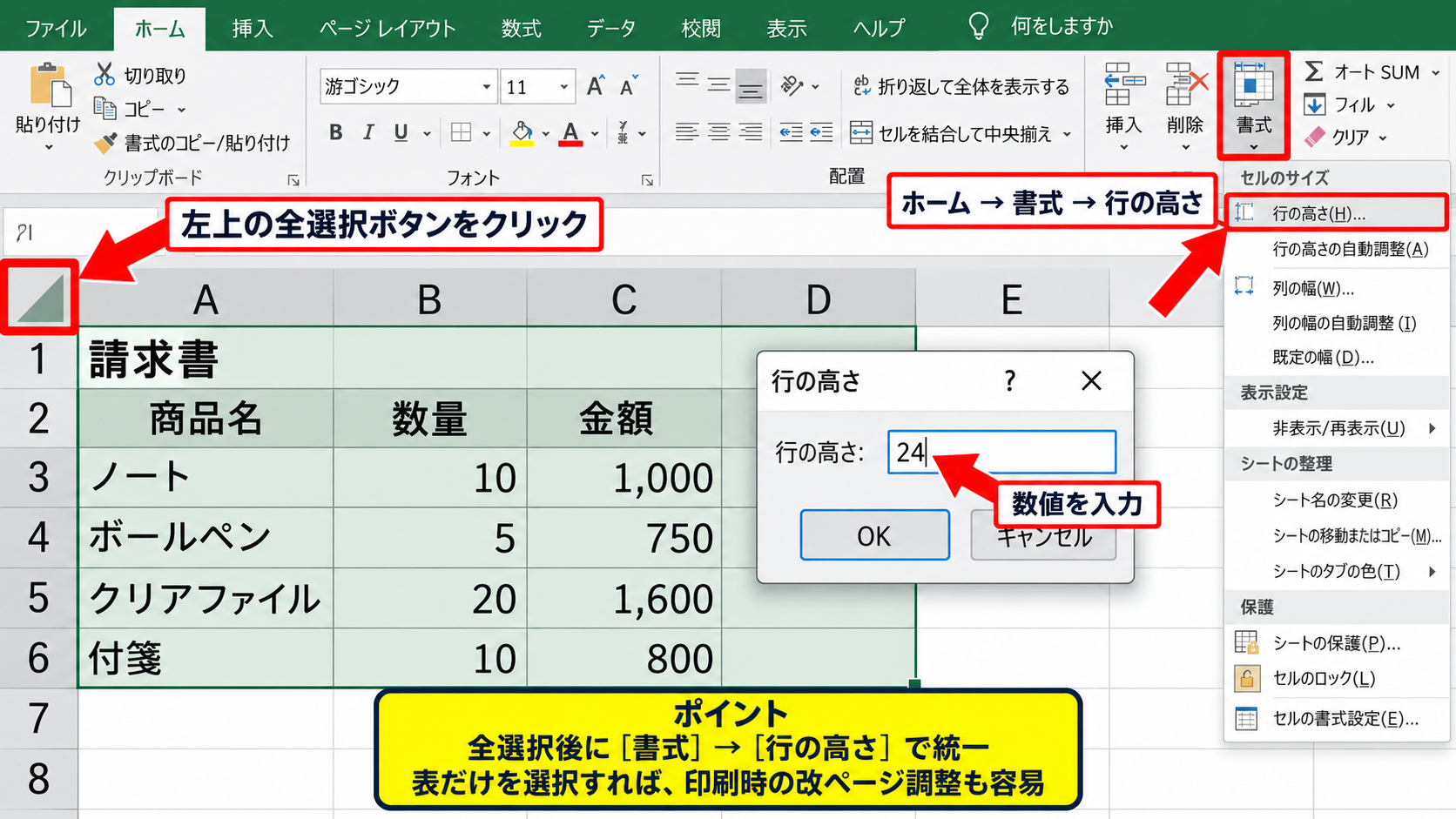This screenshot has width=1456, height=819.
Task: Click the キャンセル button in the dialog
Action: click(x=1043, y=535)
